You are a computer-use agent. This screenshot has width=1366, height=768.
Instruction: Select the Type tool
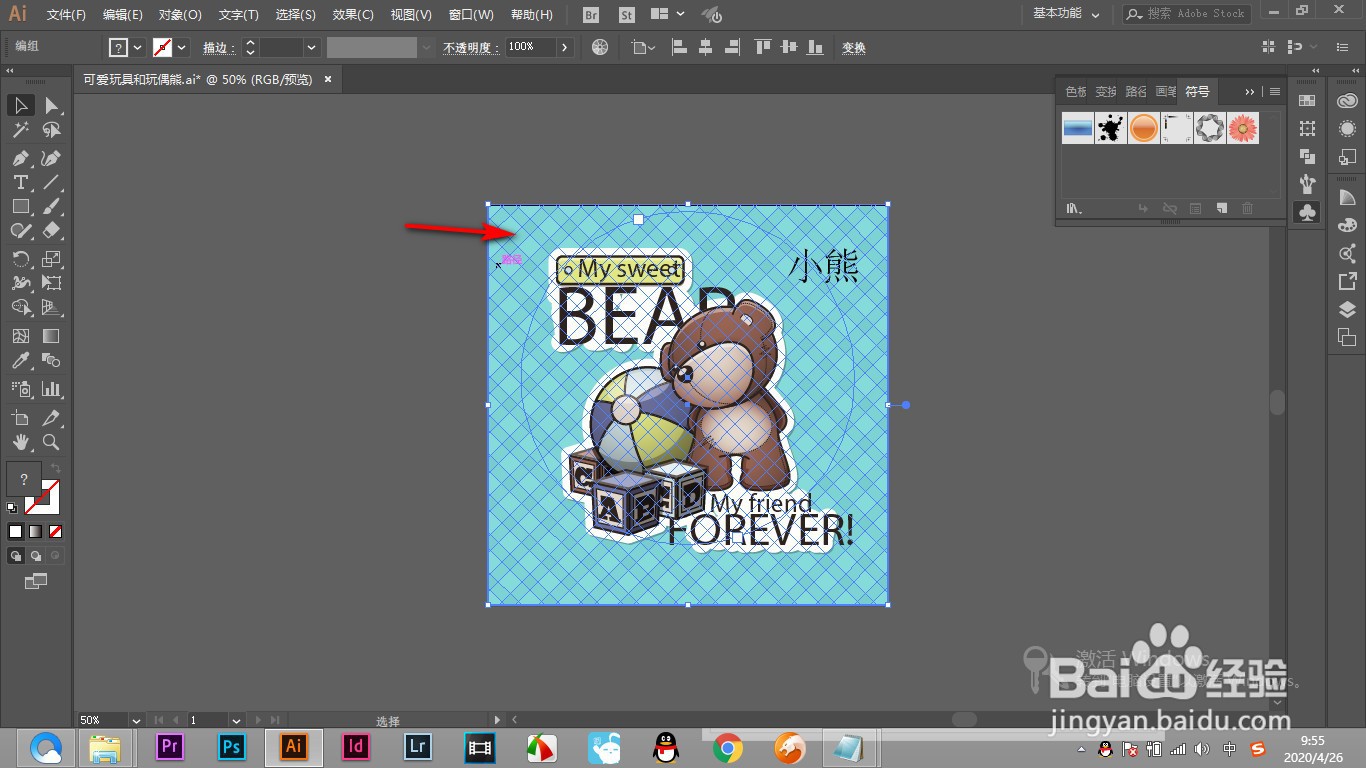(x=20, y=182)
